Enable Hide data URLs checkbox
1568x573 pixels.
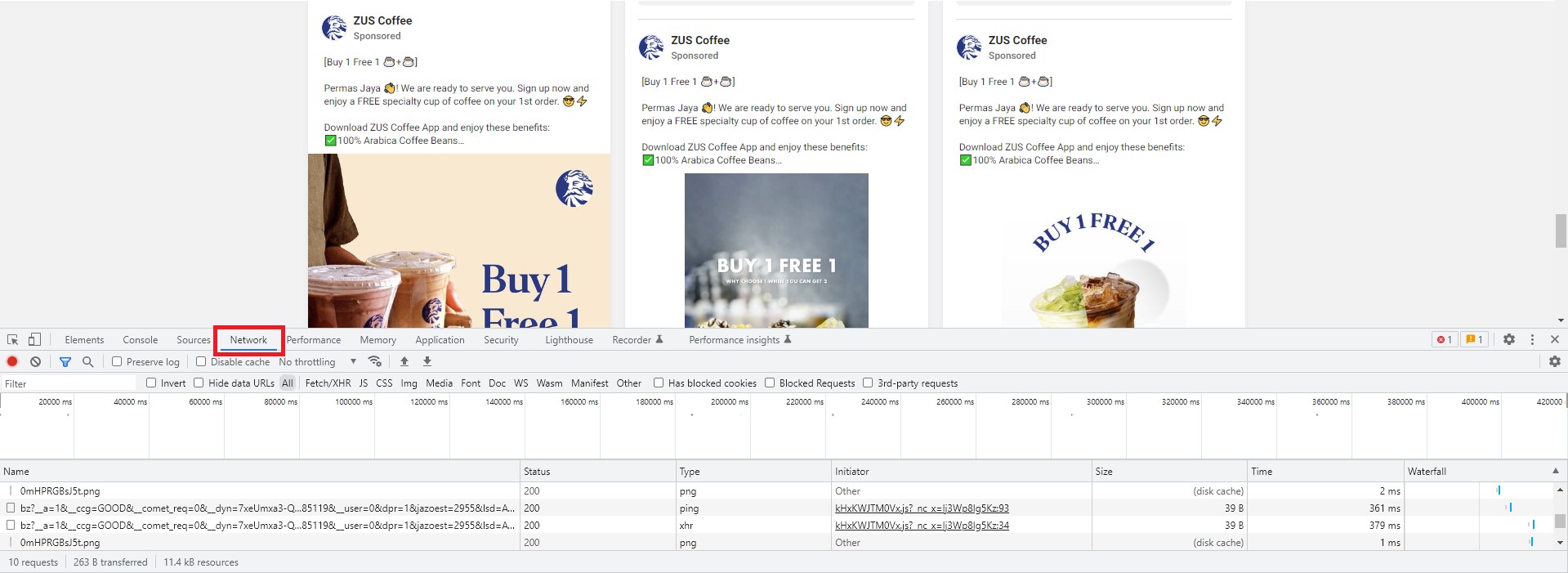pyautogui.click(x=199, y=383)
